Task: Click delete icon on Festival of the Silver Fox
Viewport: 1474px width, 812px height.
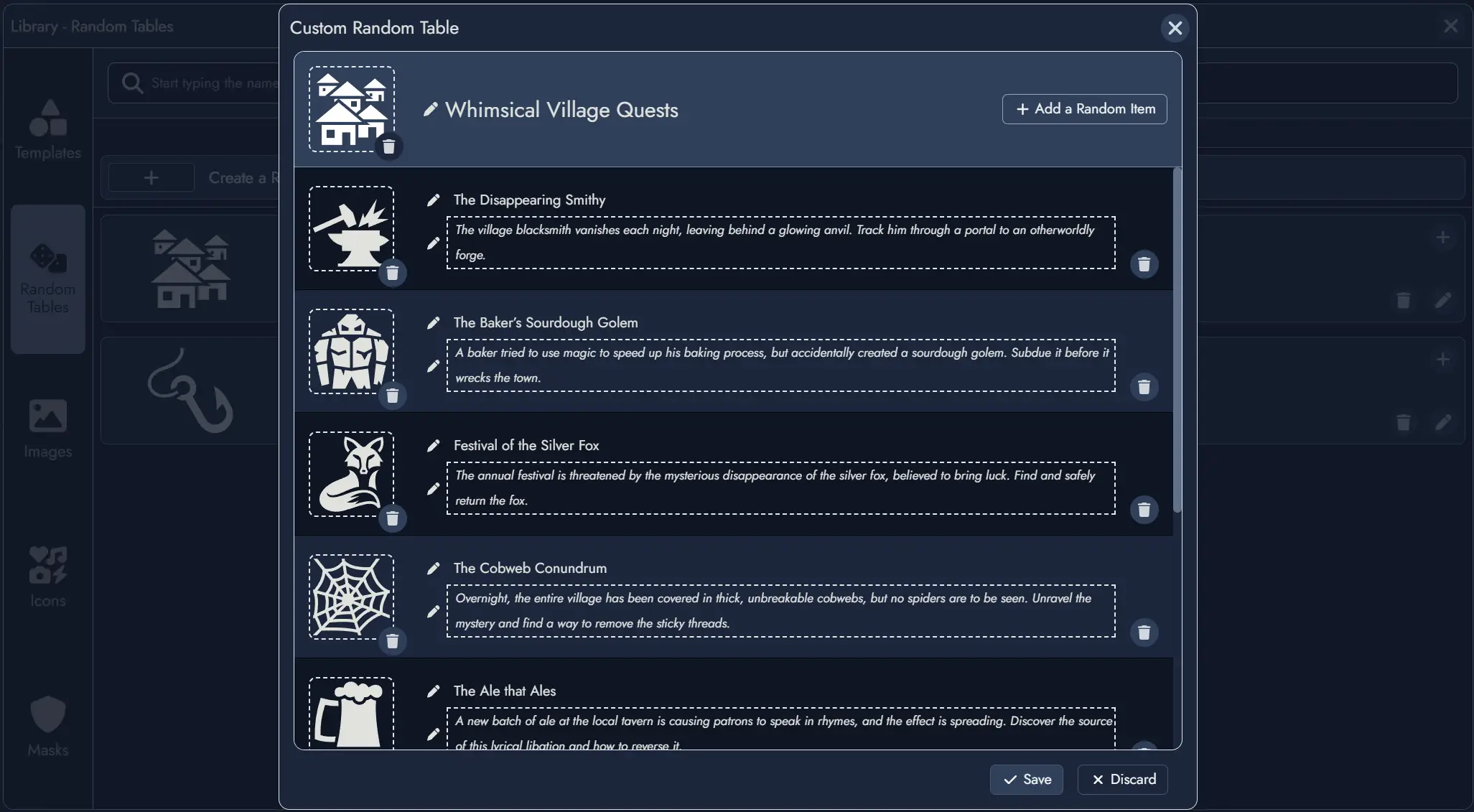Action: pos(1144,510)
